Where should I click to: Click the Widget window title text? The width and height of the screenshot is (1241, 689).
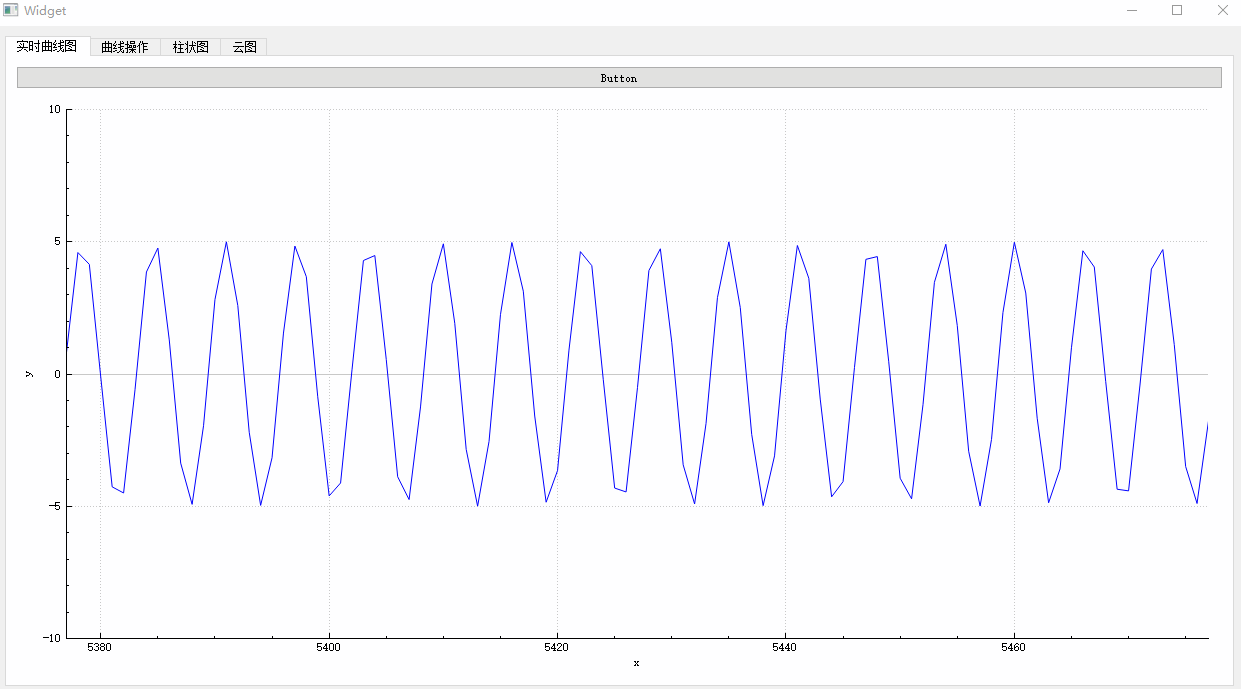tap(46, 10)
